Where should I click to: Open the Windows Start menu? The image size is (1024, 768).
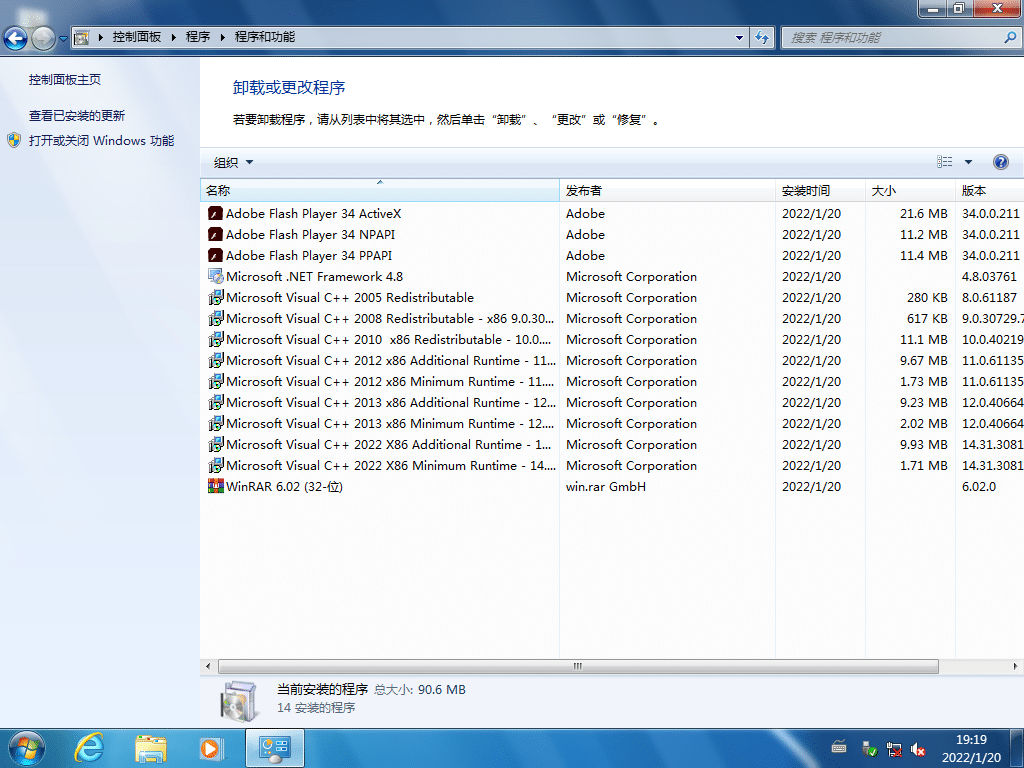[27, 748]
